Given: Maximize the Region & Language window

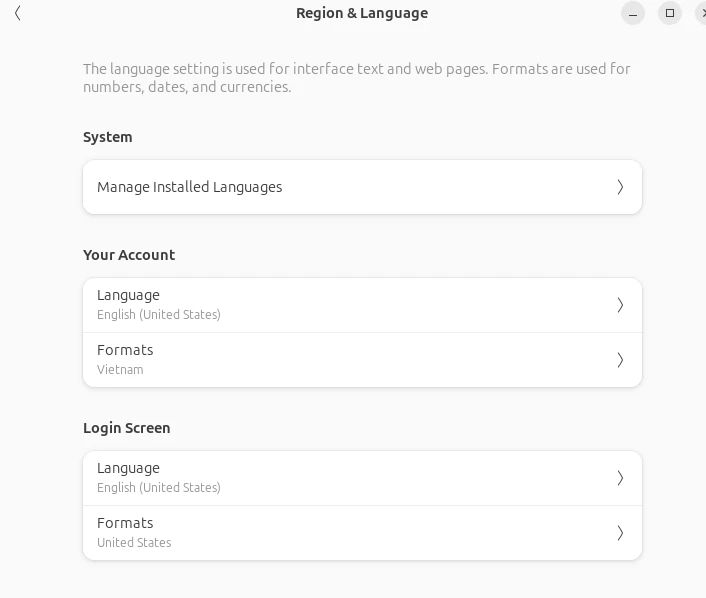Looking at the screenshot, I should pos(670,13).
